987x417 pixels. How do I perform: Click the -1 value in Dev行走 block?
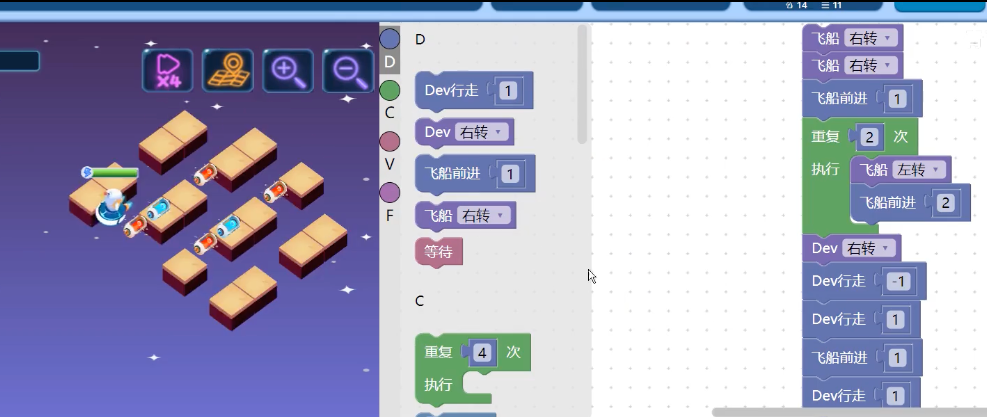[x=898, y=282]
